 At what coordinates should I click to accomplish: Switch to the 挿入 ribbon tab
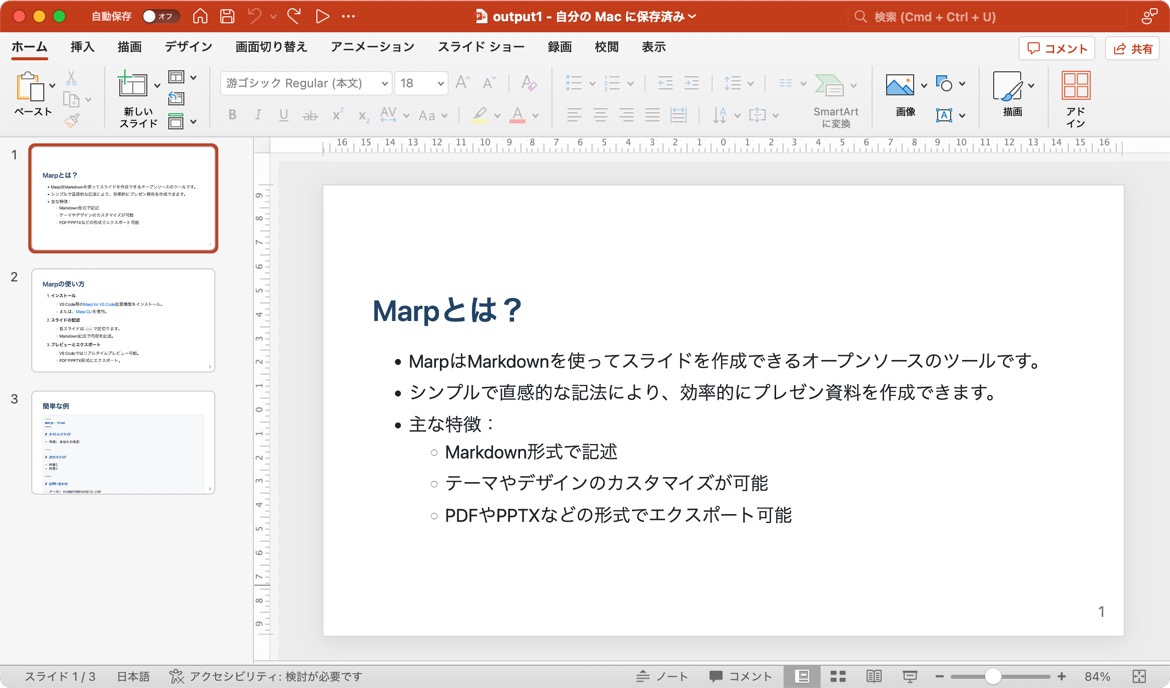click(83, 46)
